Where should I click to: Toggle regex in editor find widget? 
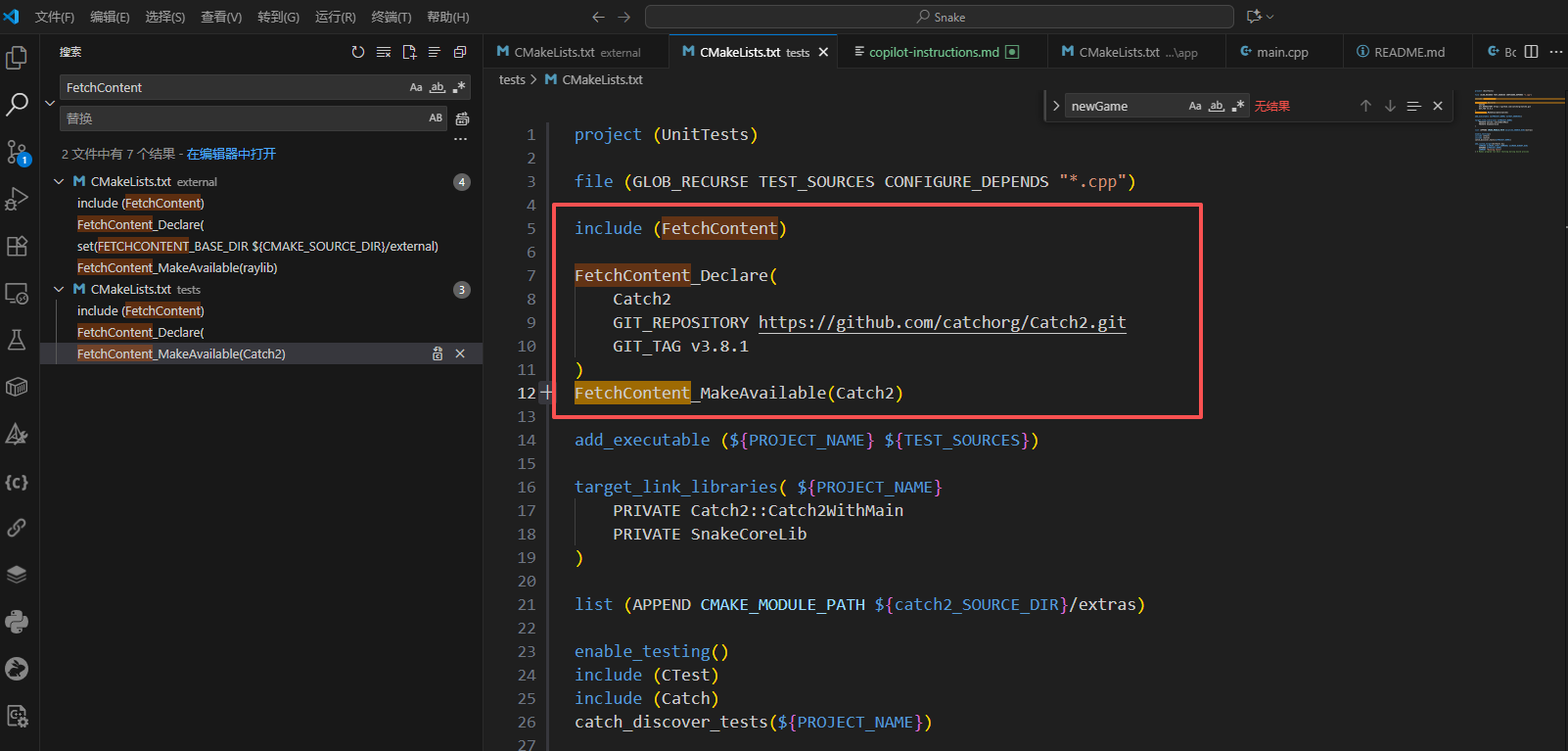(1238, 106)
